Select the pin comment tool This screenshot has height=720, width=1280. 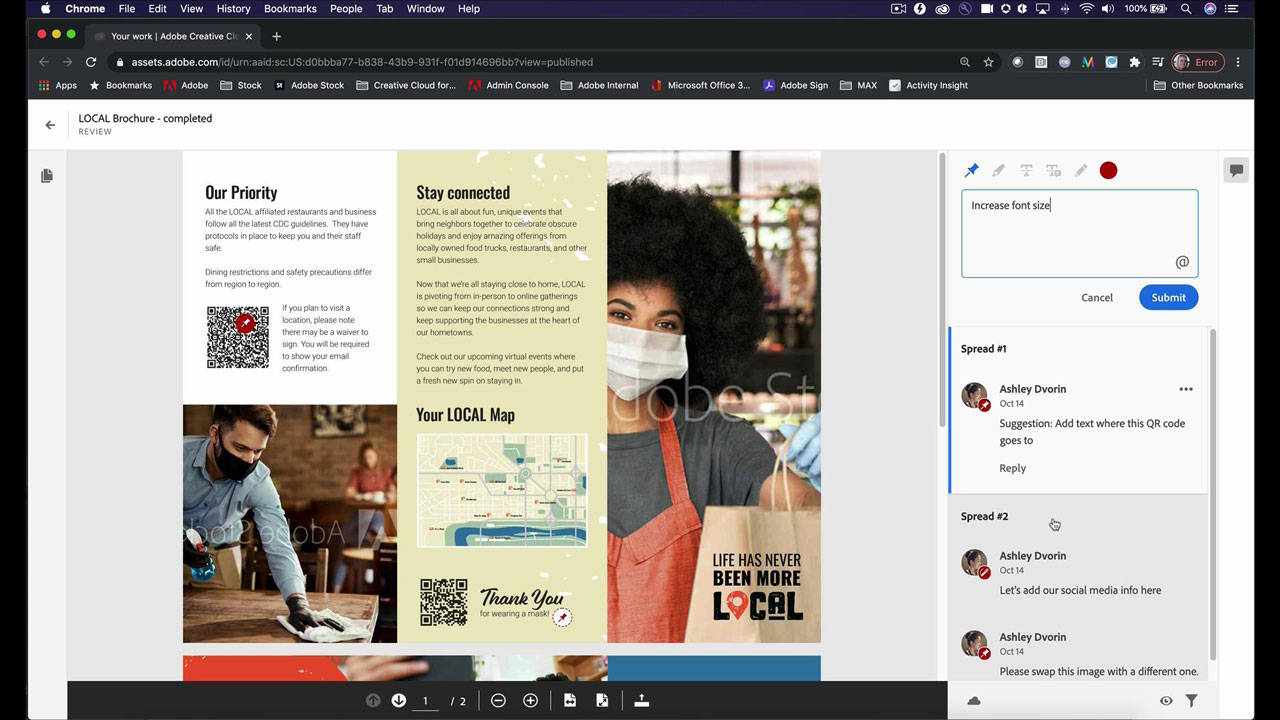(971, 171)
